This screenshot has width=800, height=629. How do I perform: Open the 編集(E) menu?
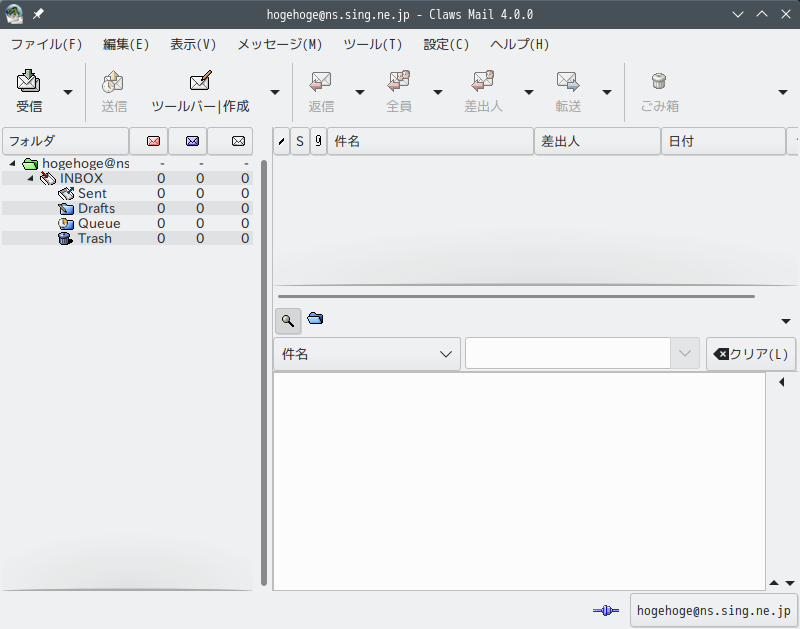click(126, 44)
